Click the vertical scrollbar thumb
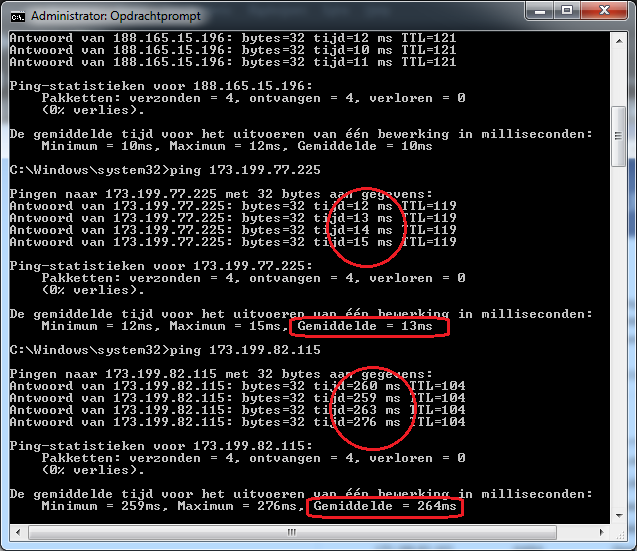This screenshot has height=551, width=637. [619, 136]
